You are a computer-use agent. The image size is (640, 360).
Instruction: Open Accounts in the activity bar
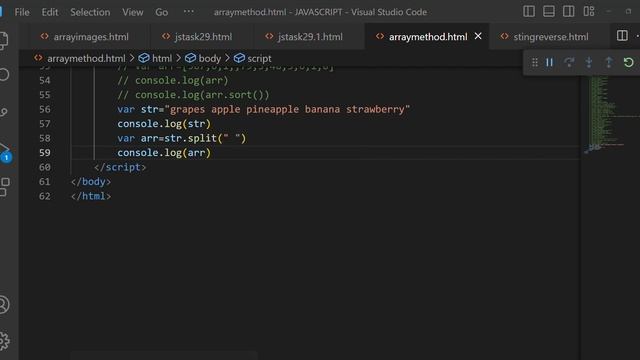coord(4,304)
